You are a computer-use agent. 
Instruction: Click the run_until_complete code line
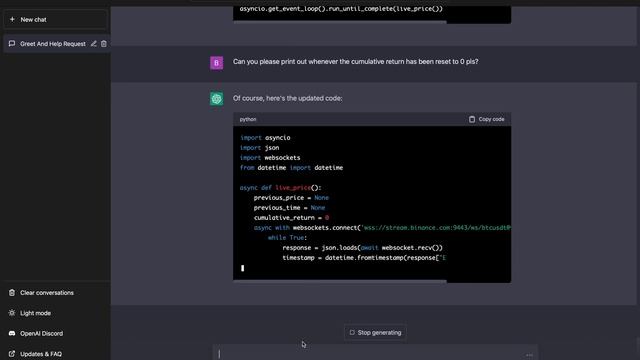tap(341, 9)
